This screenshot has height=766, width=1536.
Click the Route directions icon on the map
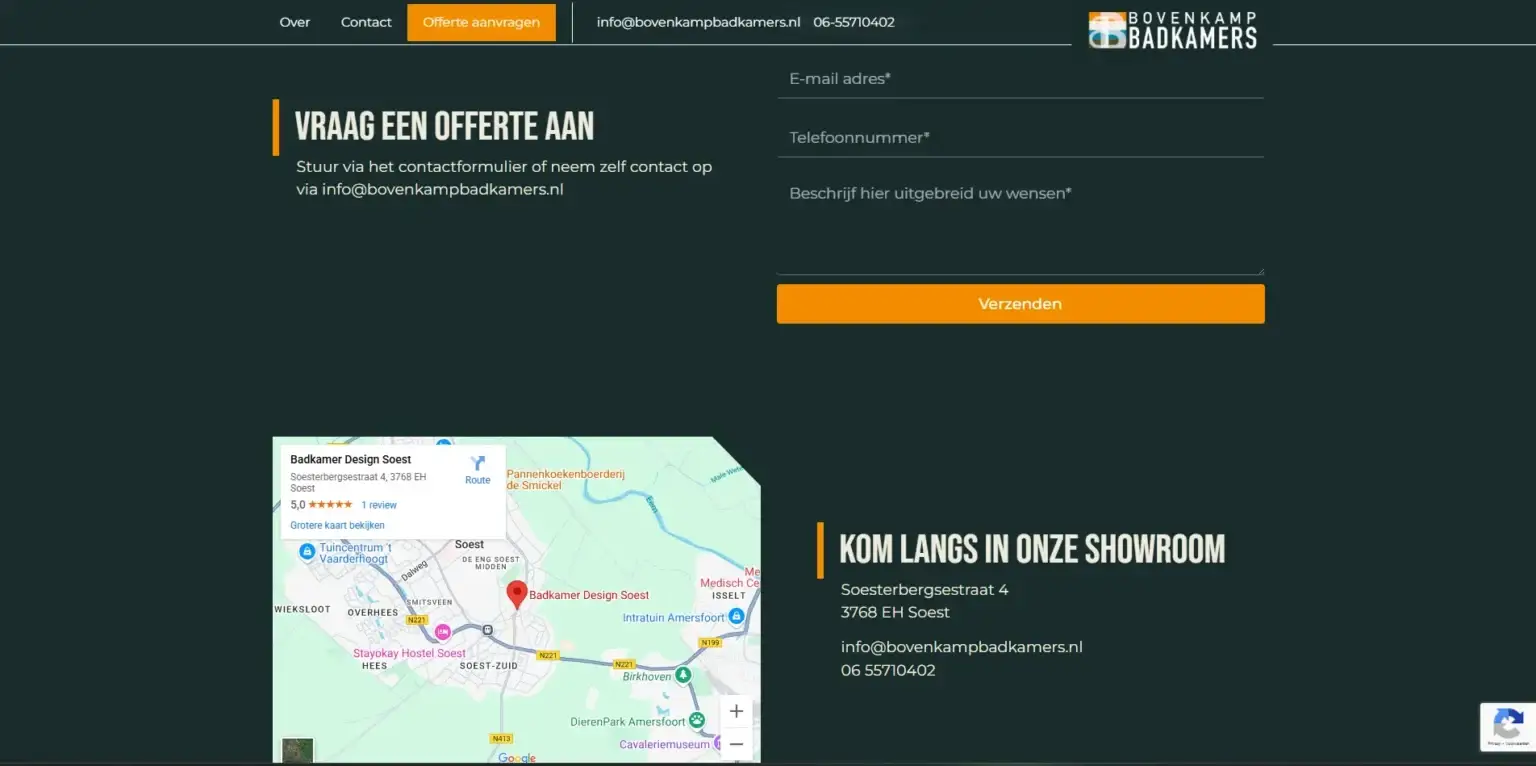[x=477, y=464]
